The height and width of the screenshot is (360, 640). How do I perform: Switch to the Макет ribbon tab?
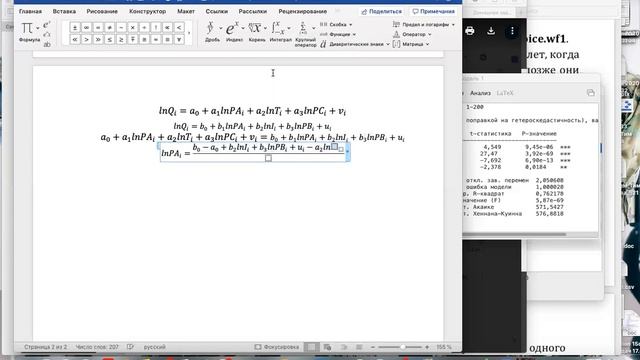pos(186,11)
